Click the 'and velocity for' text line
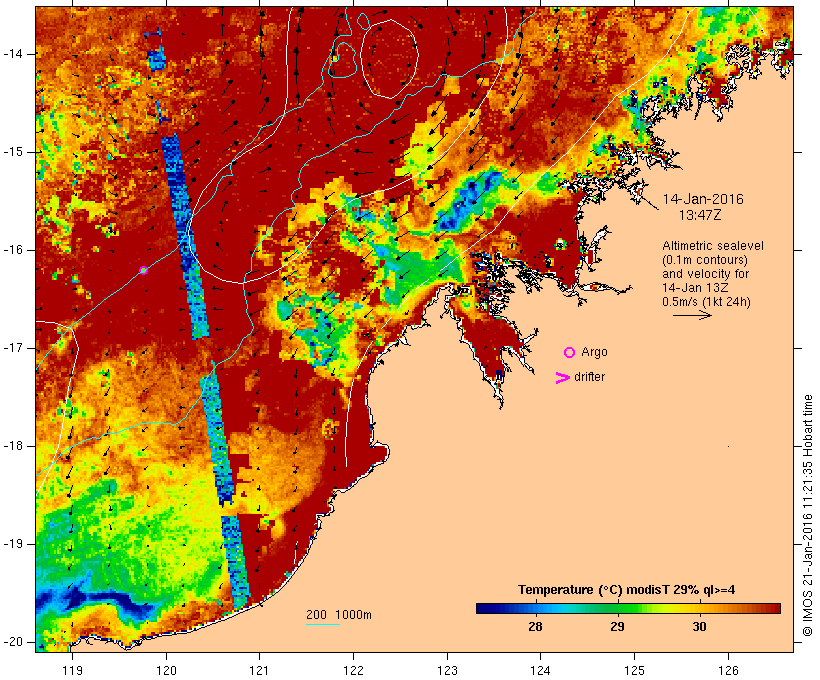Image resolution: width=820 pixels, height=680 pixels. tap(705, 274)
